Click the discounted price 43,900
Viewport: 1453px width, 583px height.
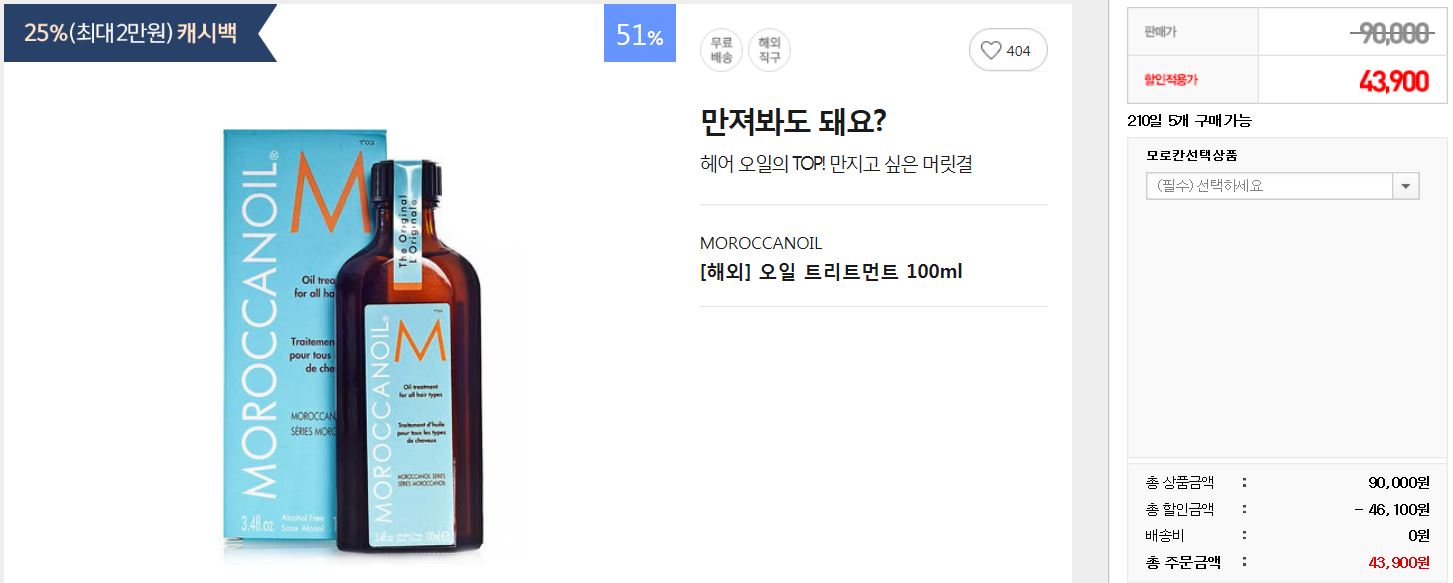[x=1393, y=82]
